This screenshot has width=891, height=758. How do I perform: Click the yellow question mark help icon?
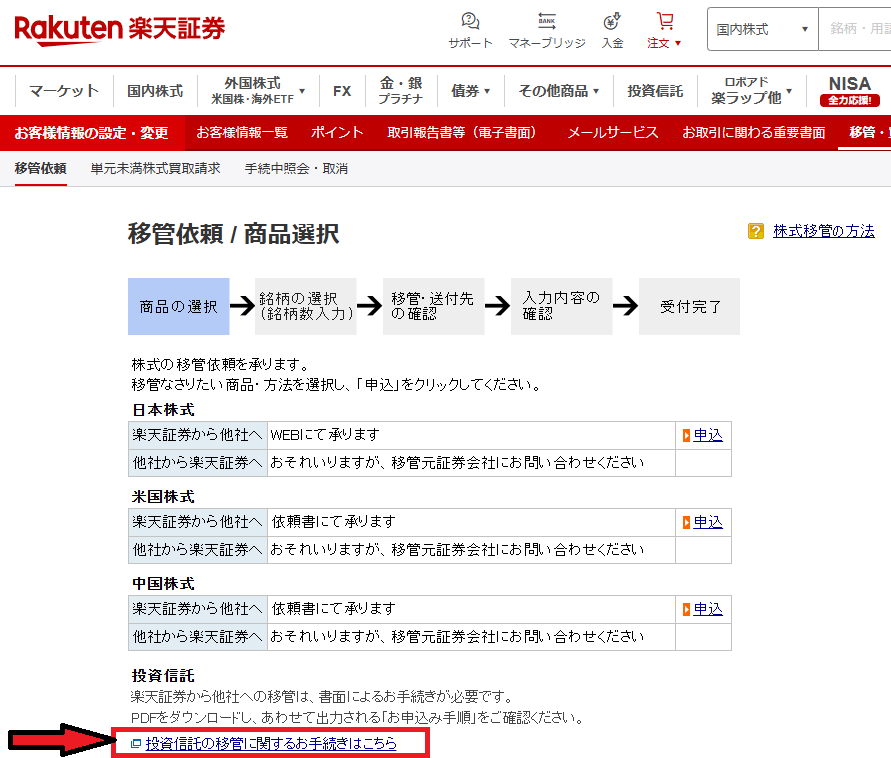pyautogui.click(x=756, y=231)
